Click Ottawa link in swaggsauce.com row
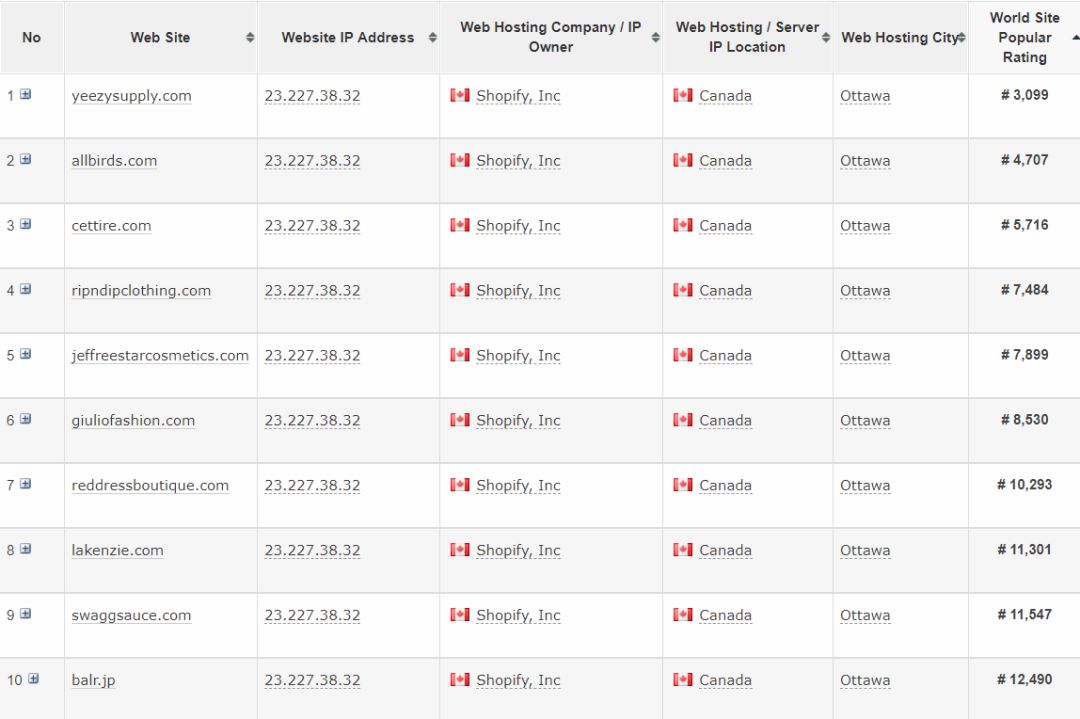The image size is (1080, 719). click(865, 615)
